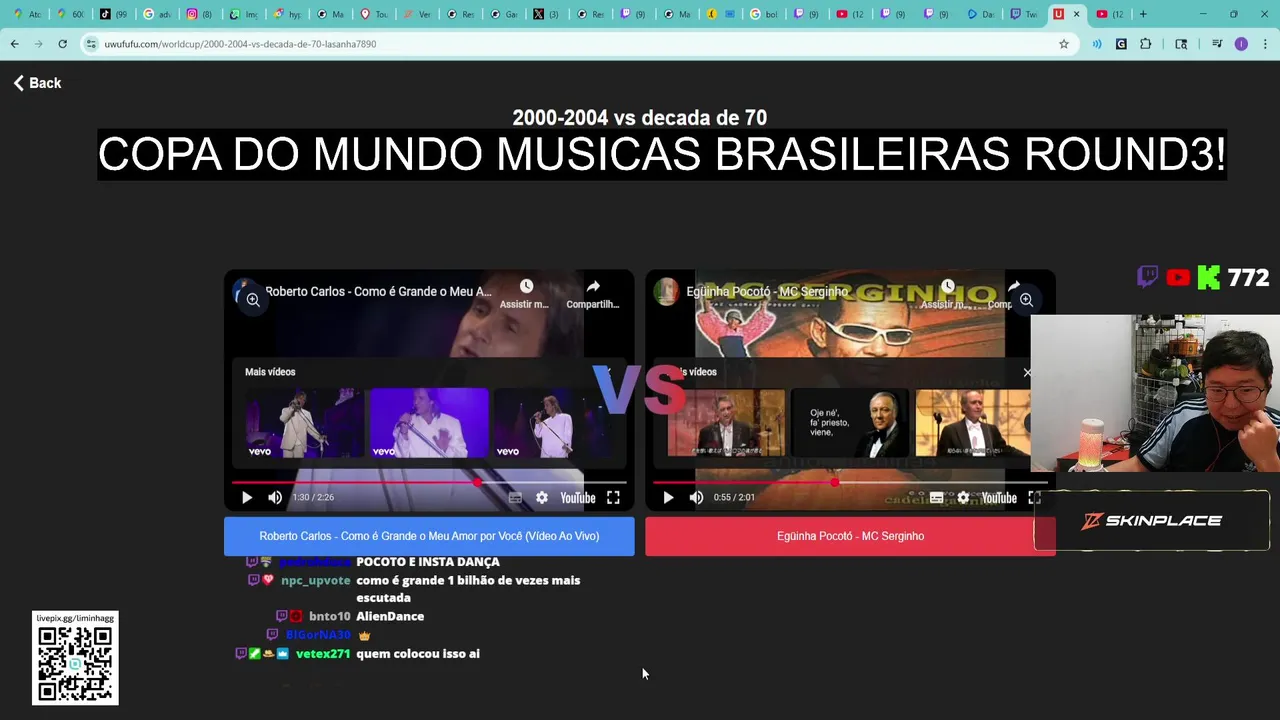Switch to the Google Maps 'Tou' tab
The height and width of the screenshot is (720, 1280).
tap(372, 14)
